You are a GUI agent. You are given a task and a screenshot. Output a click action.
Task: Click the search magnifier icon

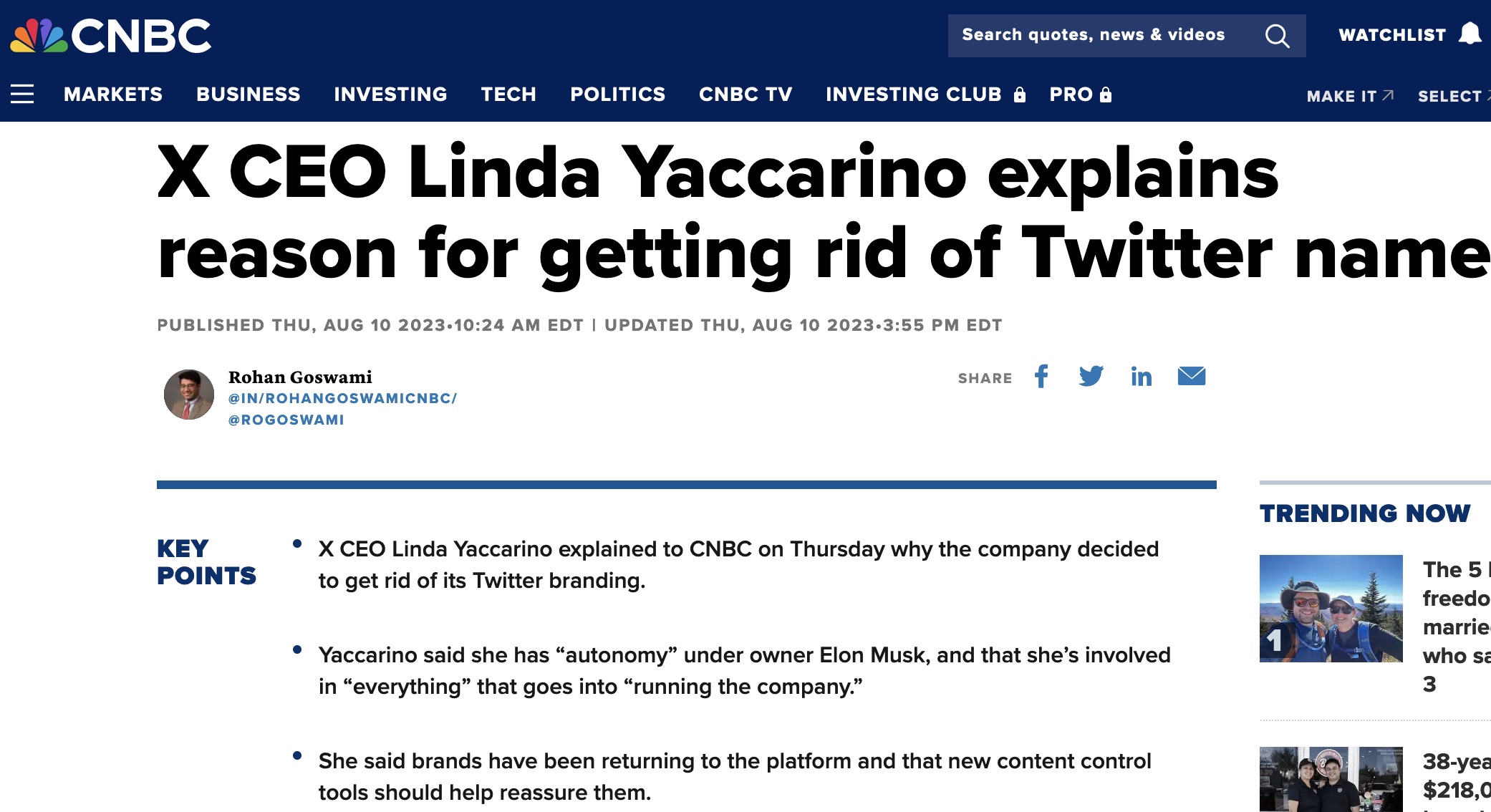coord(1277,36)
